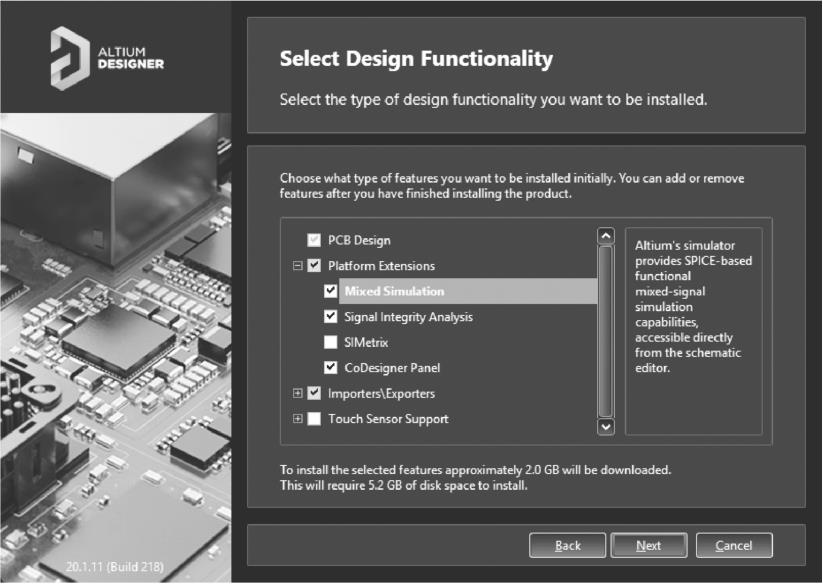The image size is (823, 584).
Task: Click the Altium Designer logo icon
Action: point(70,57)
